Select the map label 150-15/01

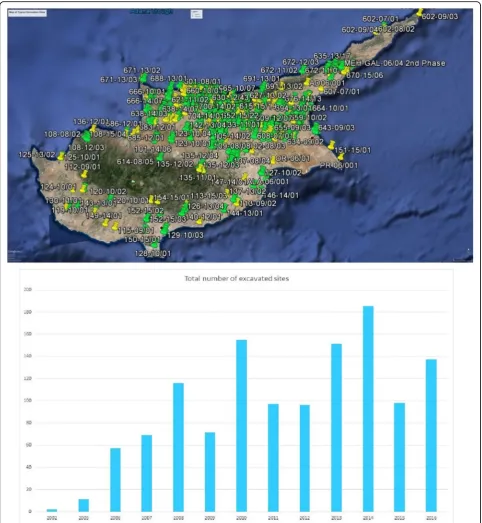point(142,239)
